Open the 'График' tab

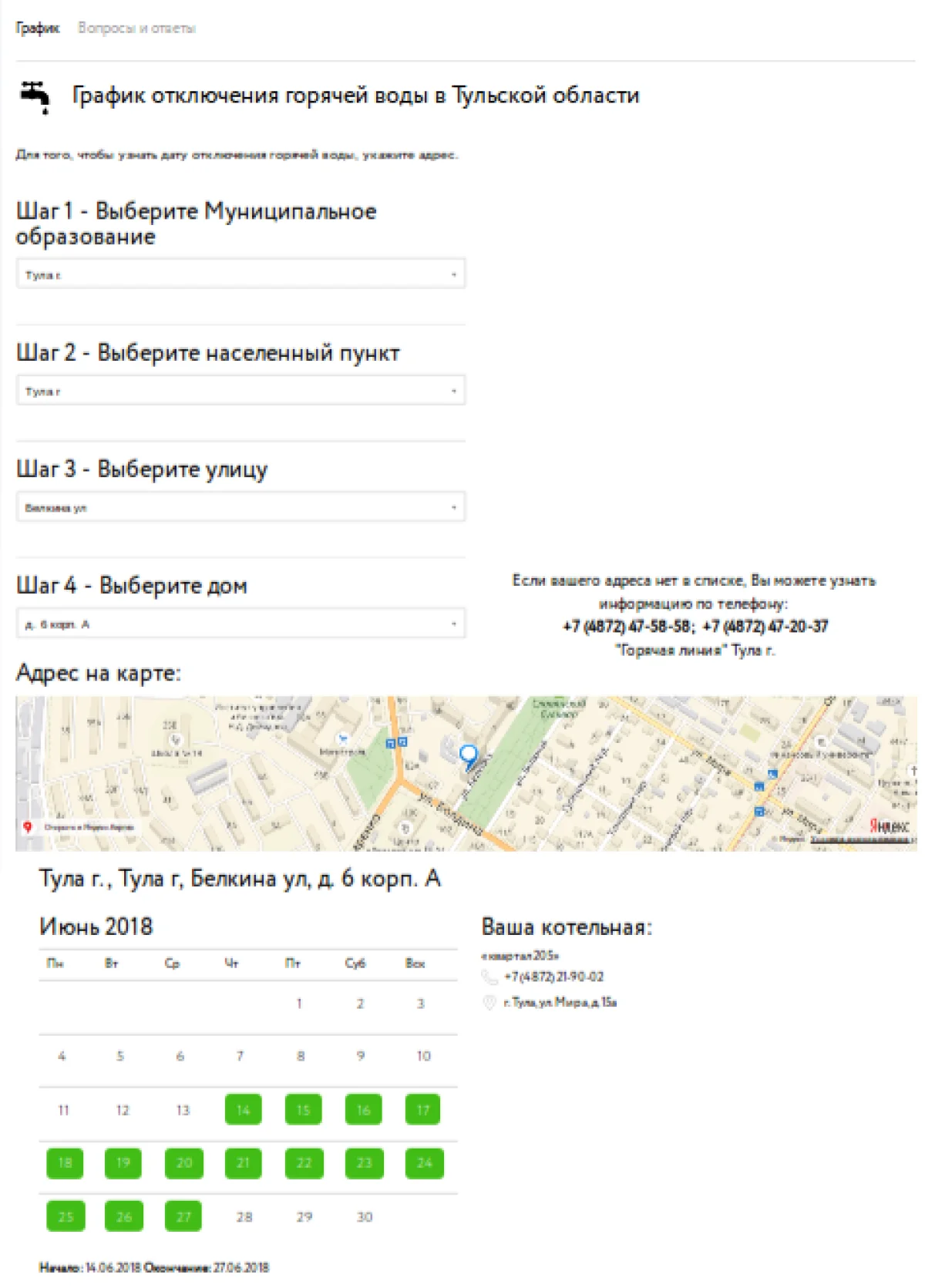click(x=37, y=29)
